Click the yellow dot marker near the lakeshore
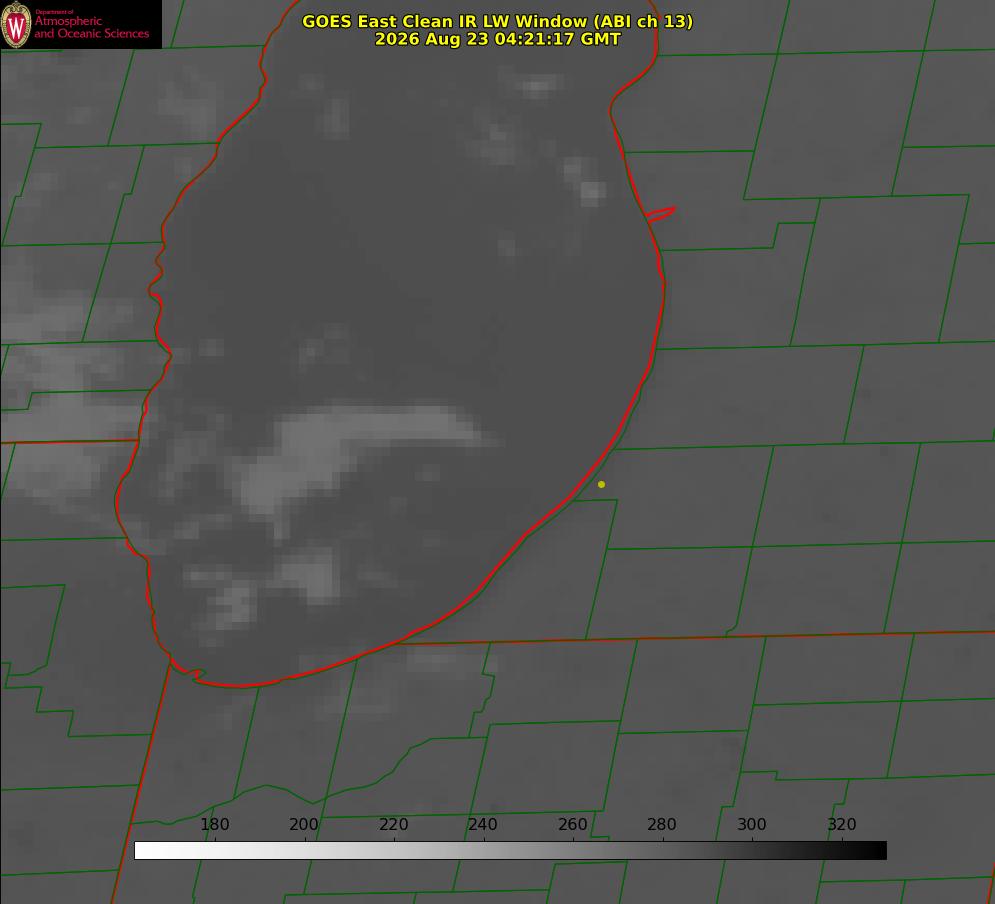Screen dimensions: 995x904 (x=601, y=484)
